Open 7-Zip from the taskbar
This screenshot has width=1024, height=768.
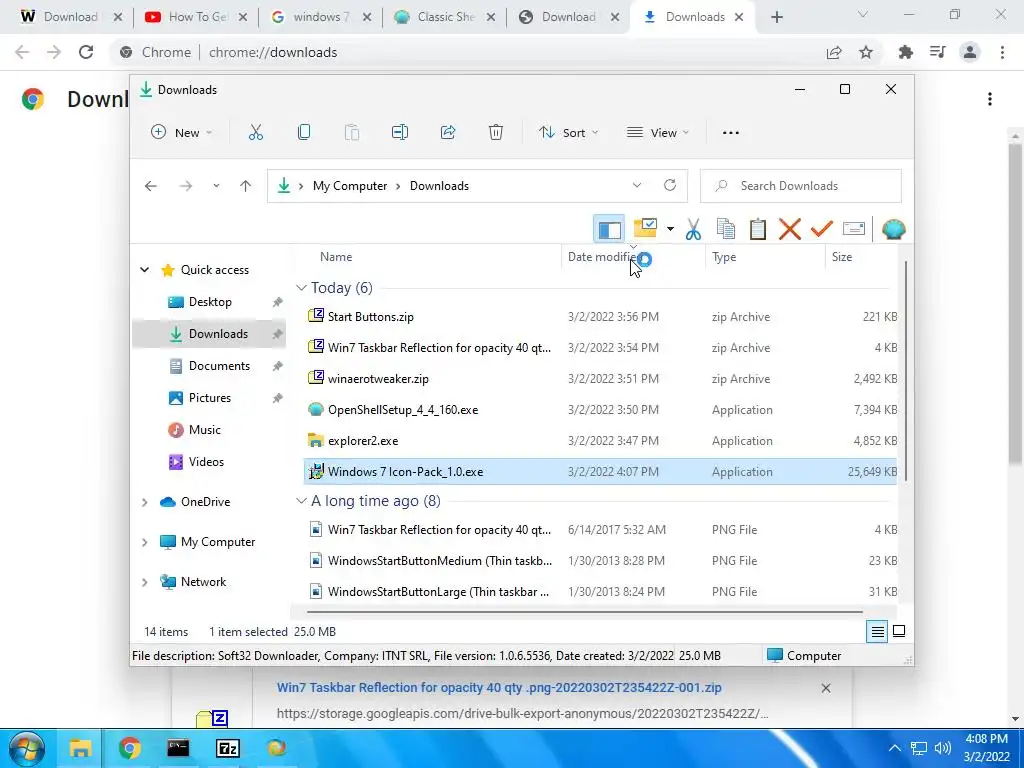(228, 748)
